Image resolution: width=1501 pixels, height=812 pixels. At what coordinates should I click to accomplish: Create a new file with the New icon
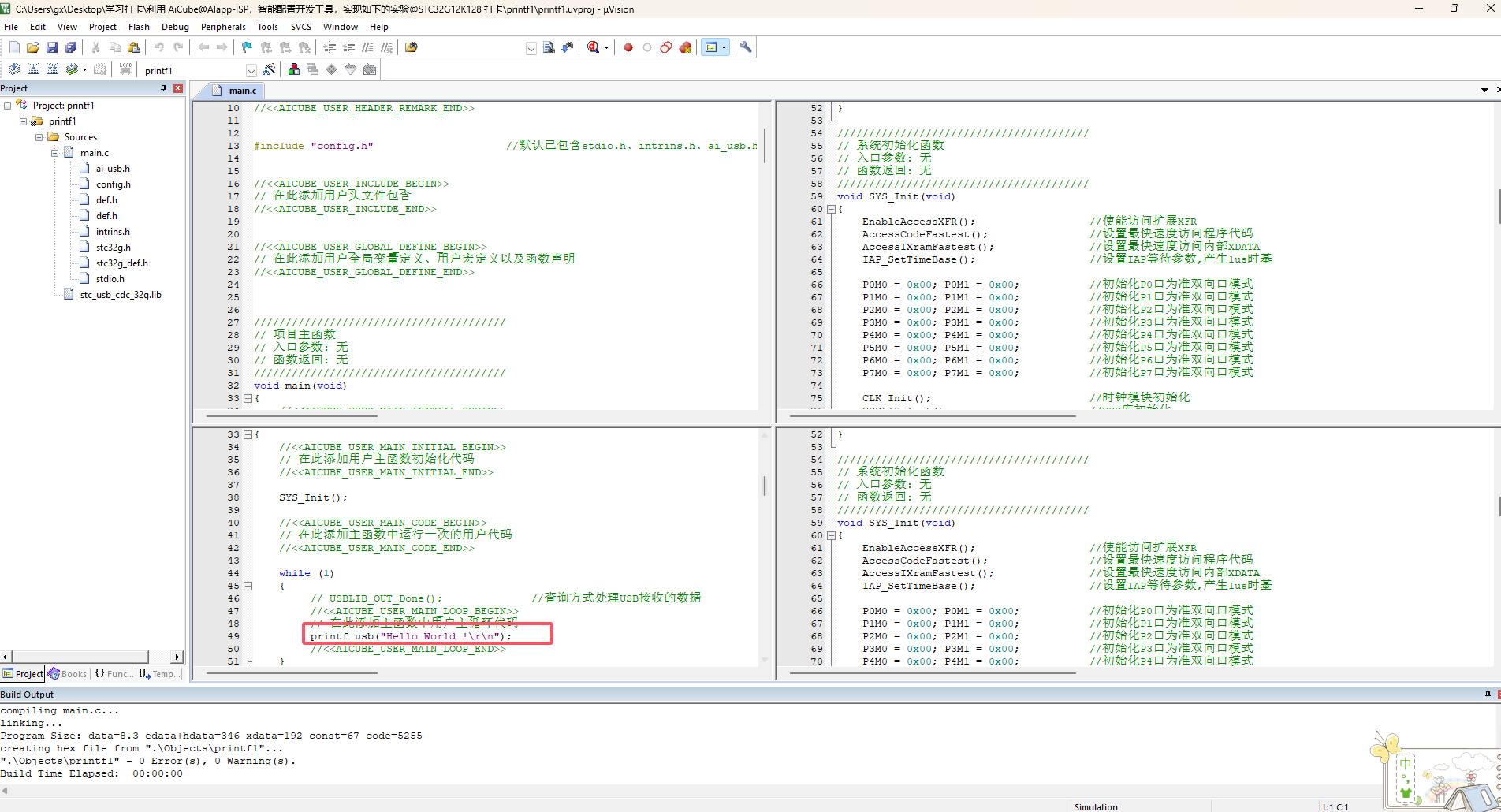(x=14, y=47)
